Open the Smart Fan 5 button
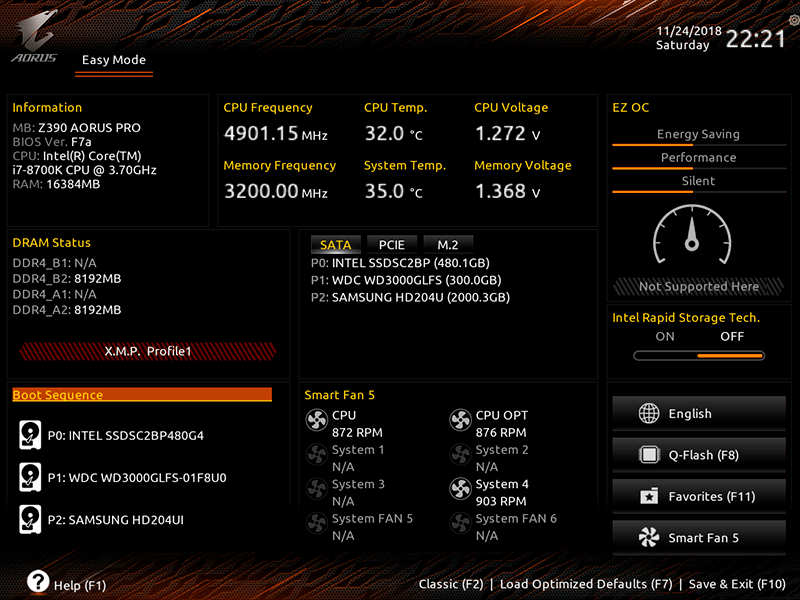Viewport: 800px width, 600px height. pyautogui.click(x=699, y=537)
